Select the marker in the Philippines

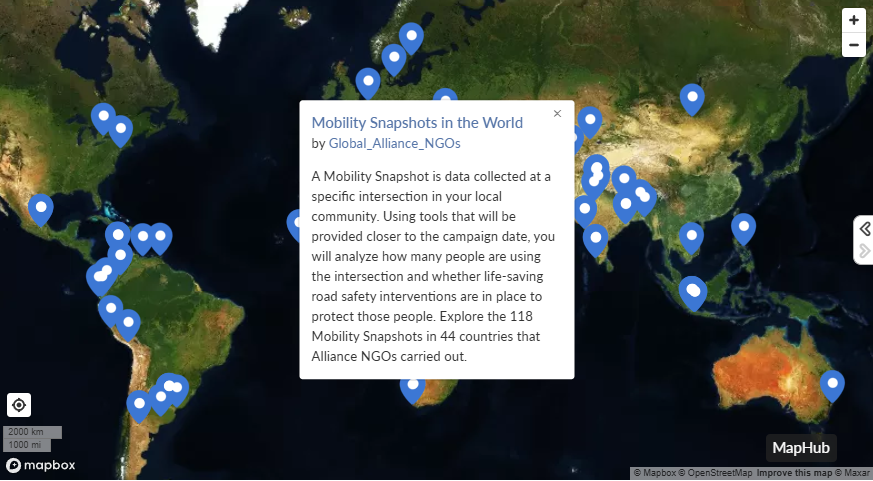[743, 227]
